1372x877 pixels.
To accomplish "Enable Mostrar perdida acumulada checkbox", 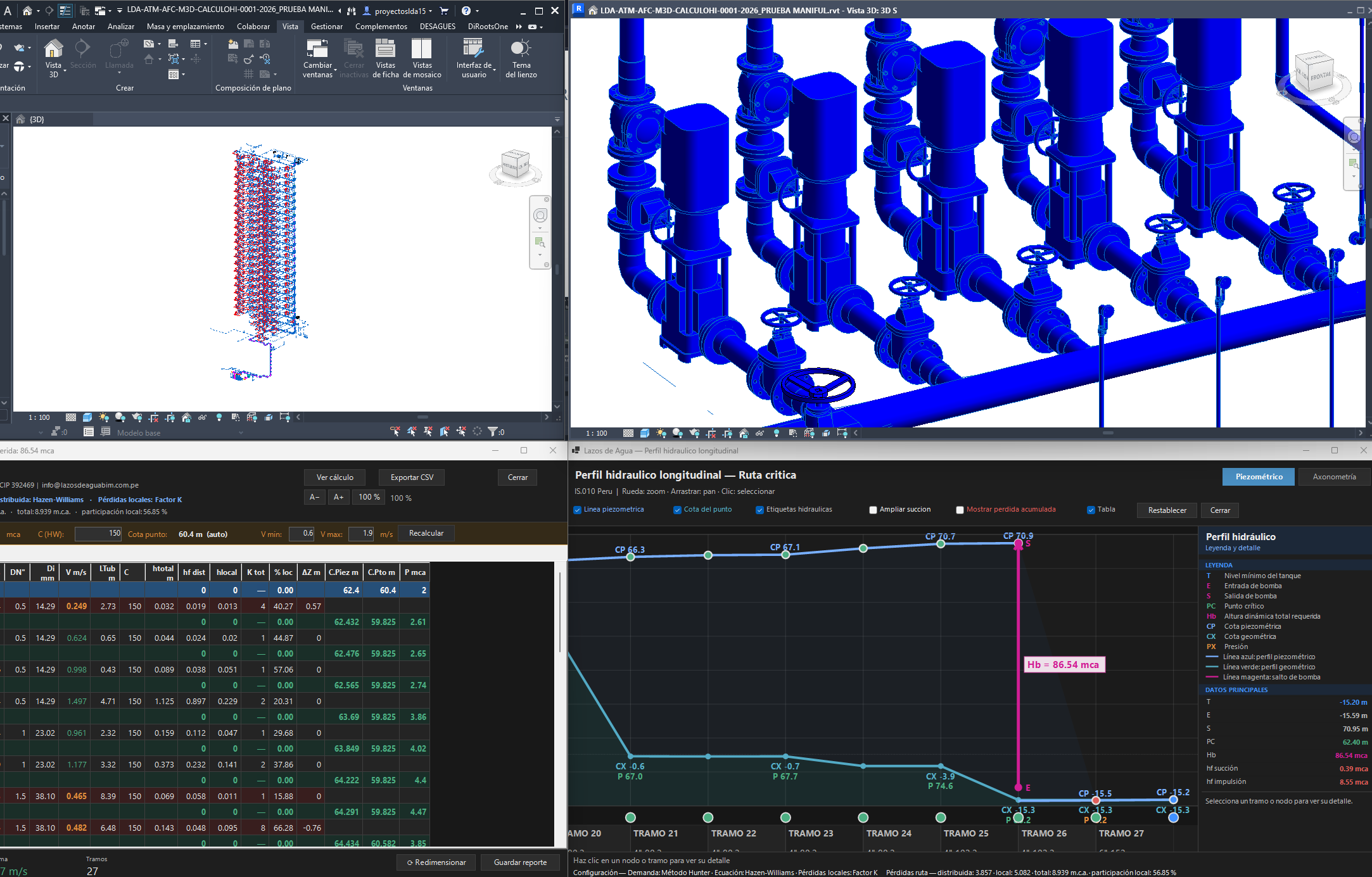I will (x=960, y=510).
